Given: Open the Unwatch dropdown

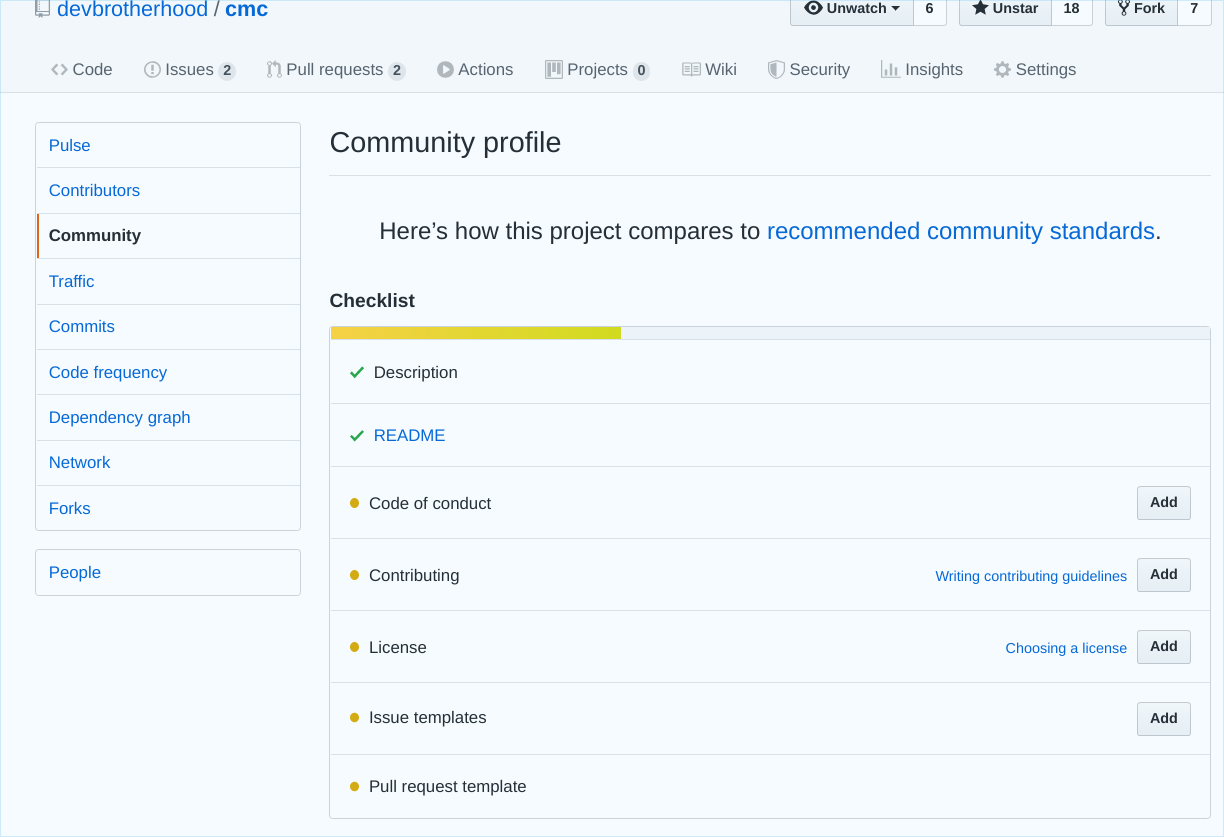Looking at the screenshot, I should (x=851, y=9).
